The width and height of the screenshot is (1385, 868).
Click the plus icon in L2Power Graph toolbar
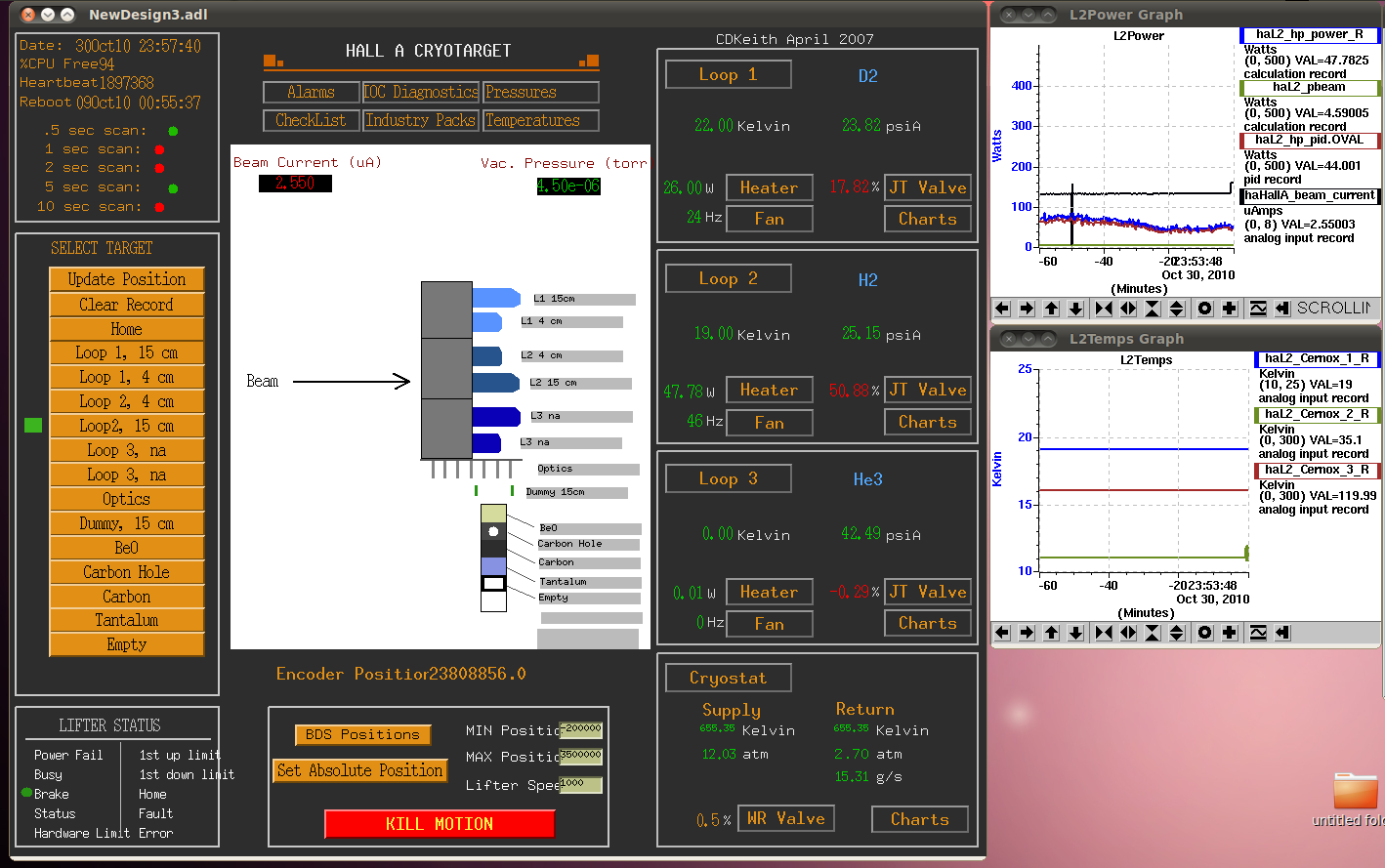tap(1230, 309)
